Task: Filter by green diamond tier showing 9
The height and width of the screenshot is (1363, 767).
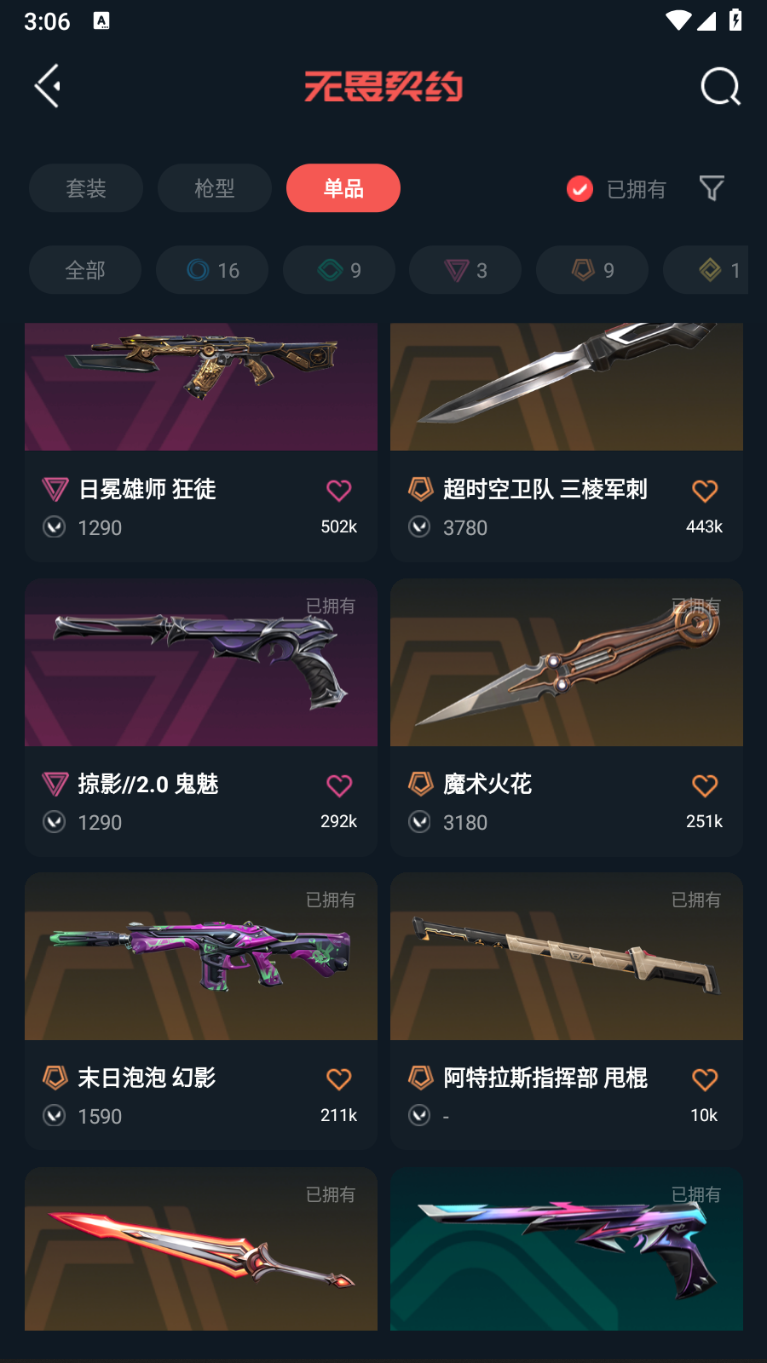Action: 339,270
